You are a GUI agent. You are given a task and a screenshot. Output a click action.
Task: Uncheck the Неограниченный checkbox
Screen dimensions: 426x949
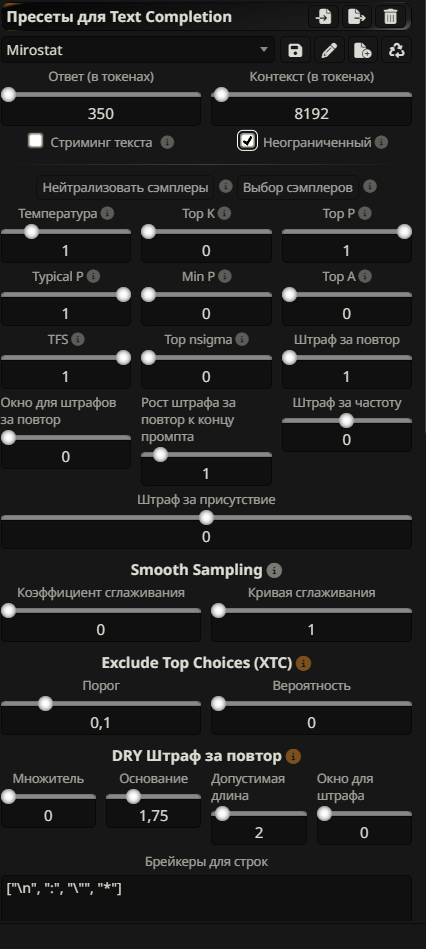click(247, 141)
